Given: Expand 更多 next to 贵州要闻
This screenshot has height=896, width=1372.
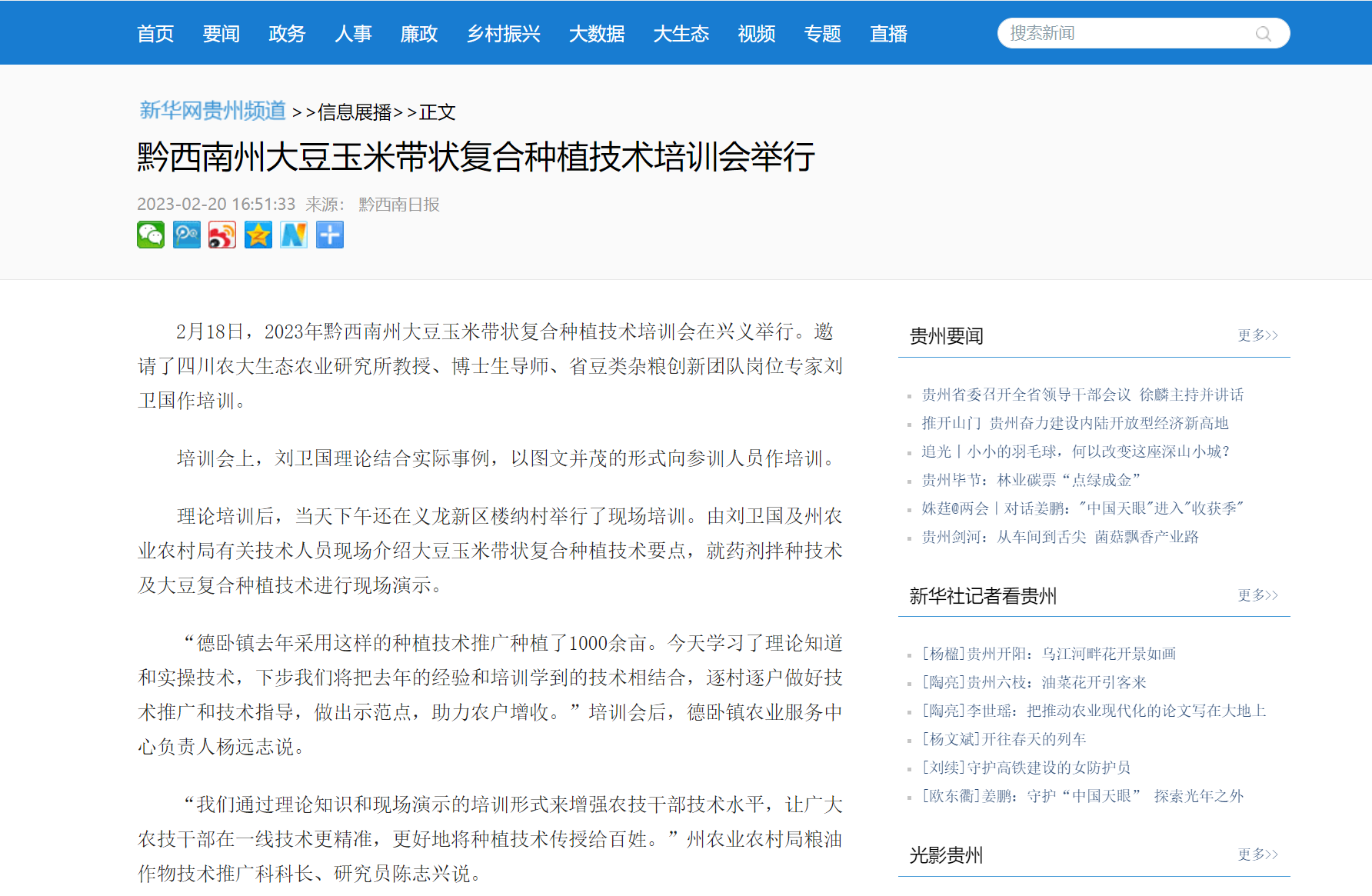Looking at the screenshot, I should tap(1257, 335).
